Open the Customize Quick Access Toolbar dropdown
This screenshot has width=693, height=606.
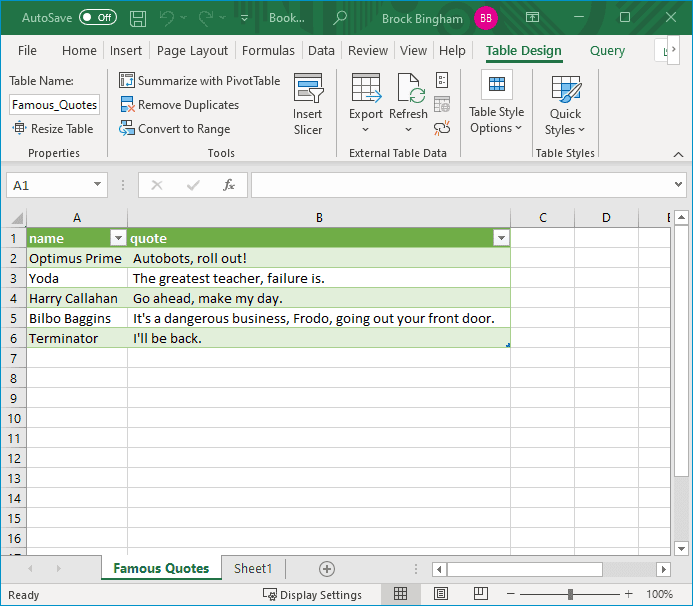(244, 18)
